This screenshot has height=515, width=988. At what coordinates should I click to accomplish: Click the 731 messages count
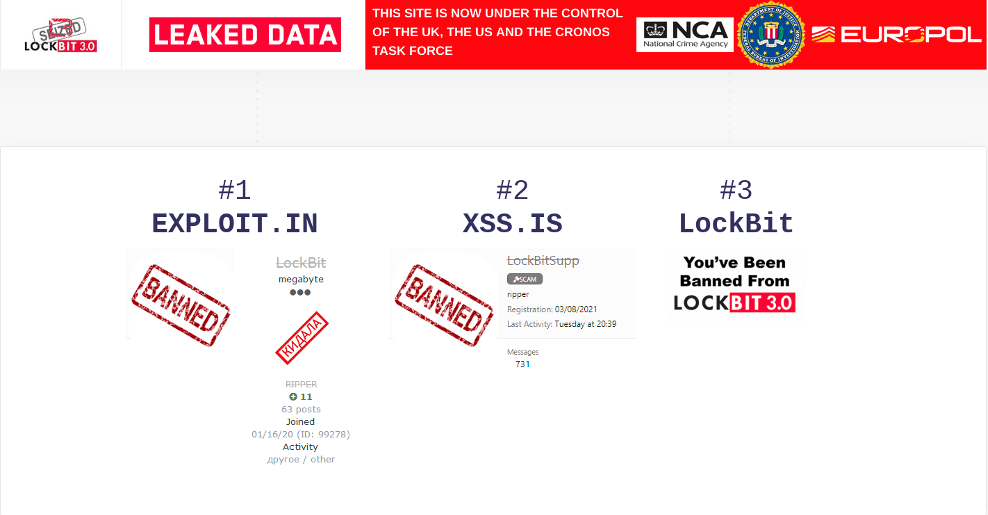[x=522, y=364]
